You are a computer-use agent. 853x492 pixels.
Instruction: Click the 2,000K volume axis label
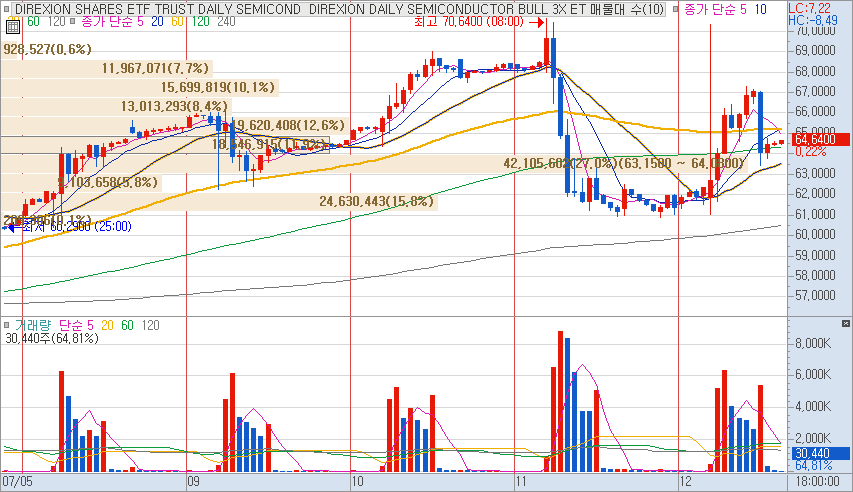click(x=813, y=438)
